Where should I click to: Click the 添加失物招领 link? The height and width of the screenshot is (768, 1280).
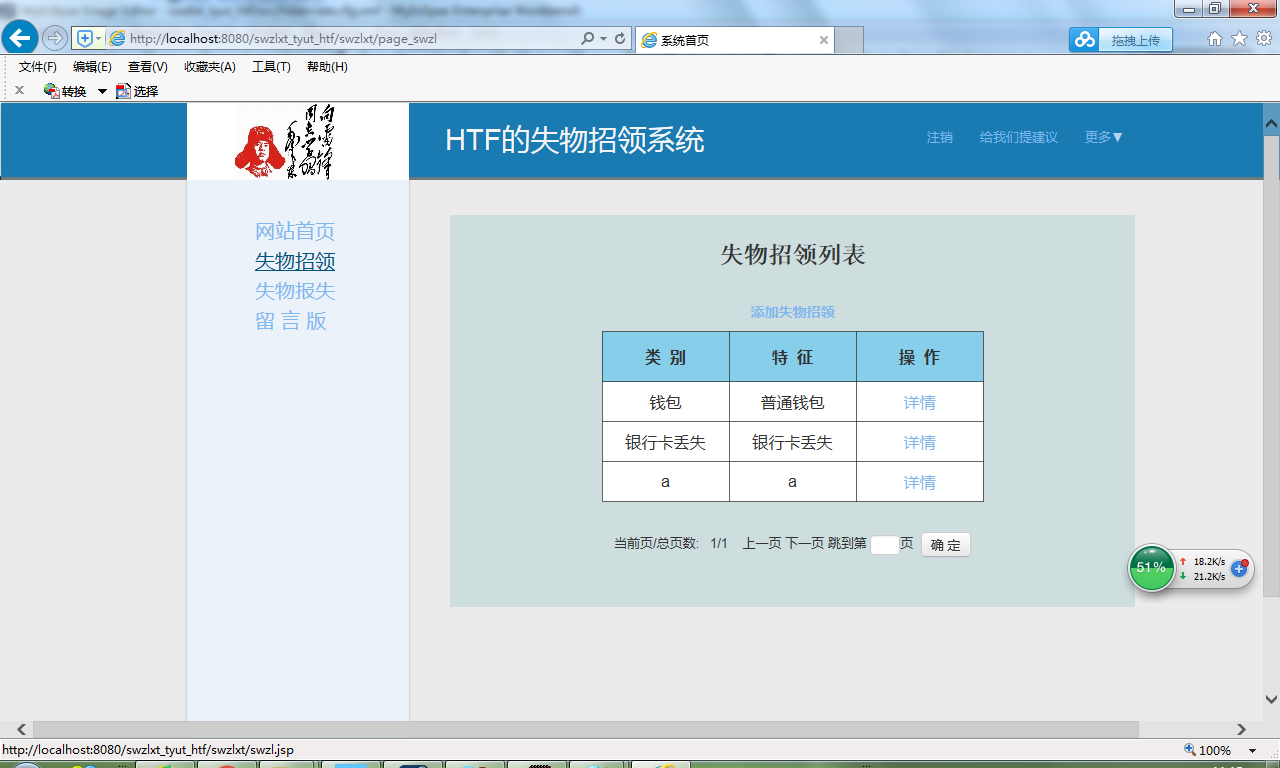[793, 312]
